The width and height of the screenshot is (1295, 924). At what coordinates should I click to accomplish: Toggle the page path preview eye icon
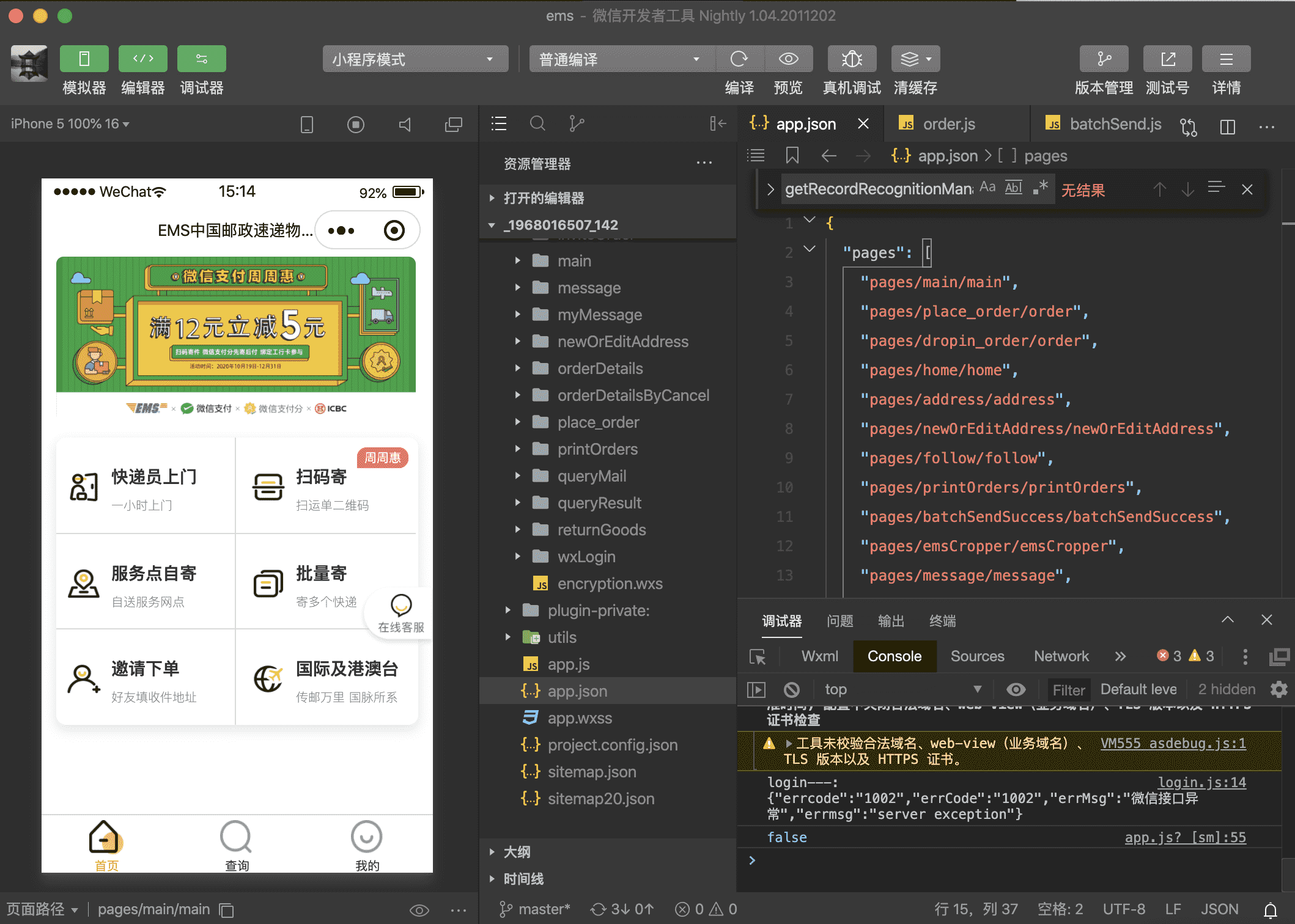[x=419, y=910]
